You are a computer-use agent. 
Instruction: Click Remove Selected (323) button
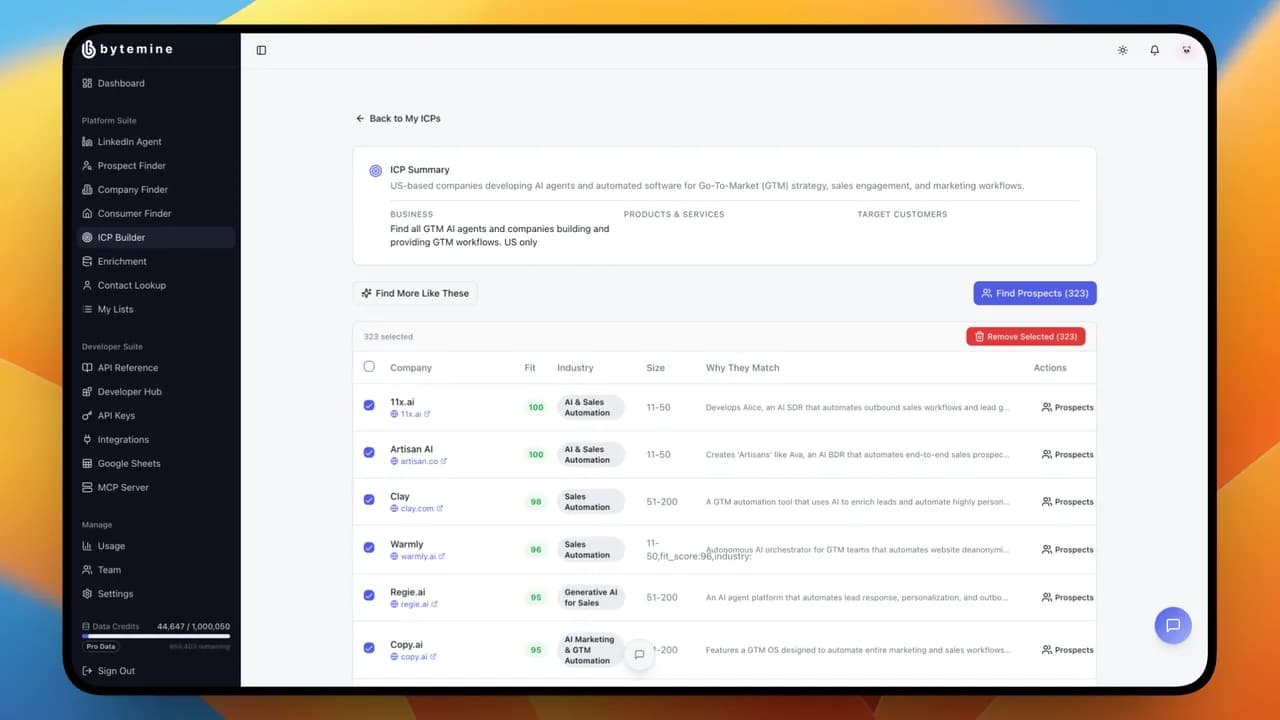[1026, 337]
